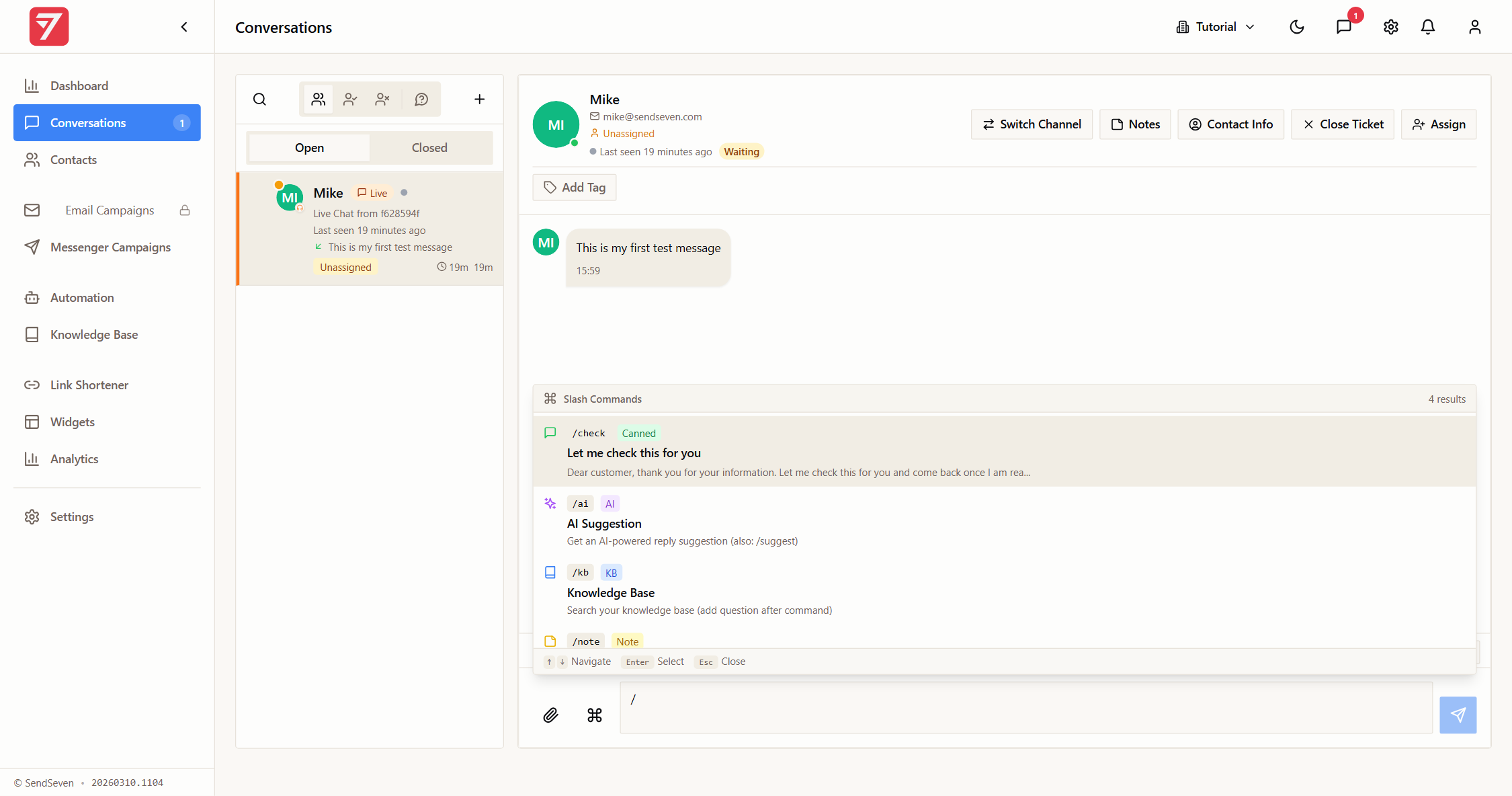This screenshot has width=1512, height=796.
Task: Collapse the sidebar with the back chevron
Action: (x=184, y=27)
